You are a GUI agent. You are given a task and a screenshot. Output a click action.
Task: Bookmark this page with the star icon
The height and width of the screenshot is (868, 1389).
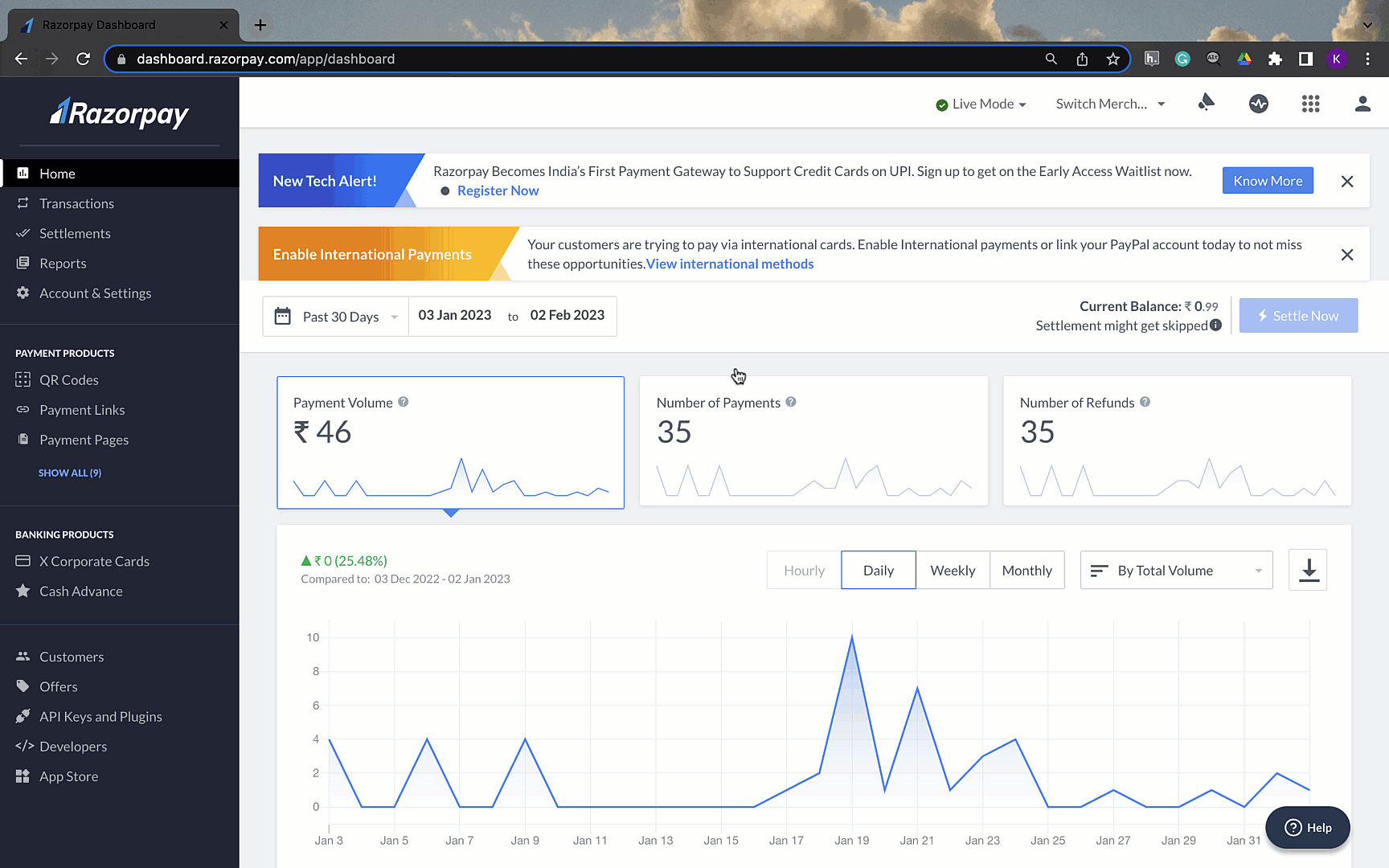coord(1112,59)
